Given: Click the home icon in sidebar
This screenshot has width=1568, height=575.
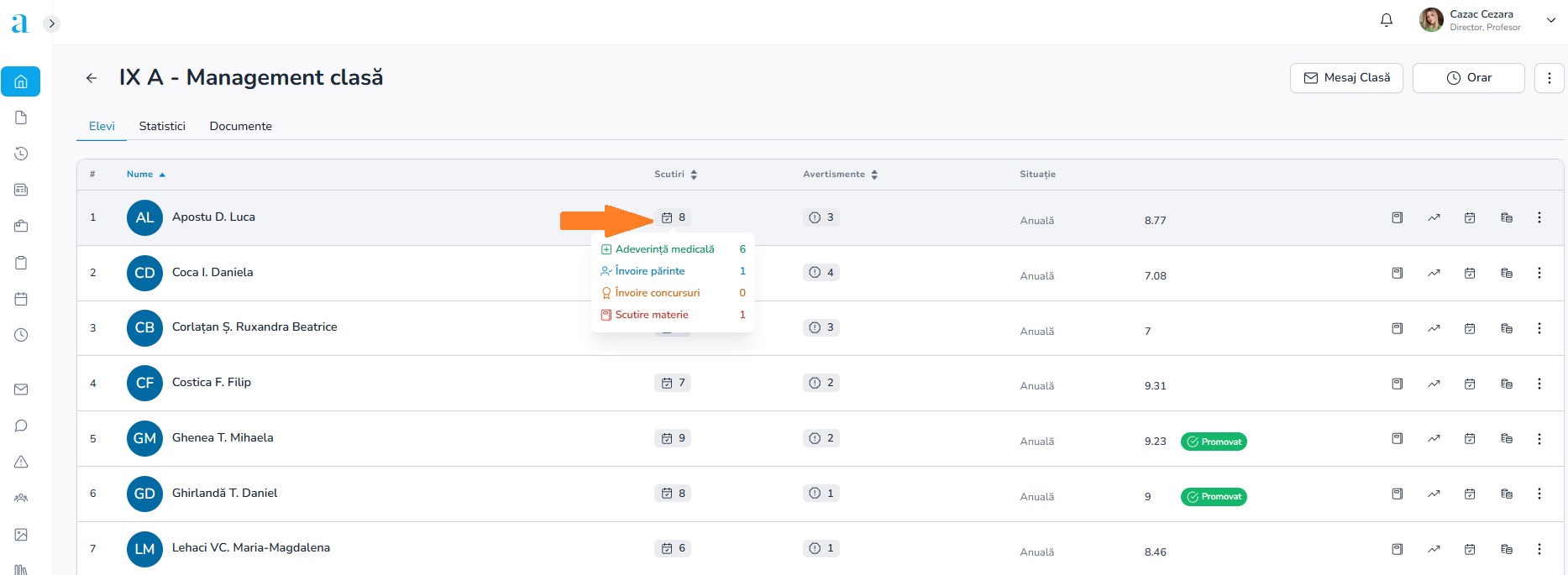Looking at the screenshot, I should pyautogui.click(x=21, y=81).
